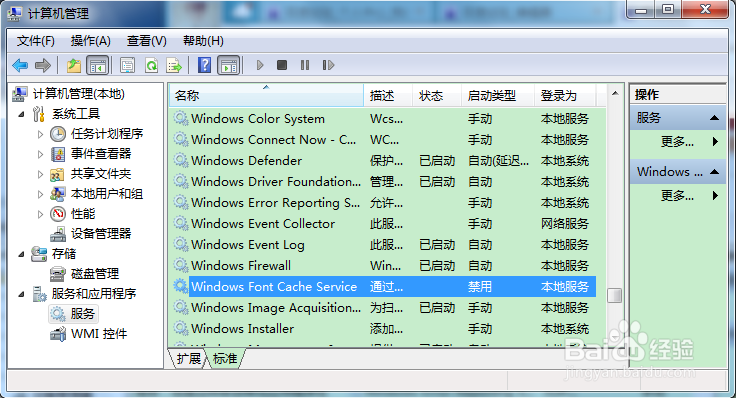Switch to 标准 tab
Screen dimensions: 736x398
(x=225, y=359)
